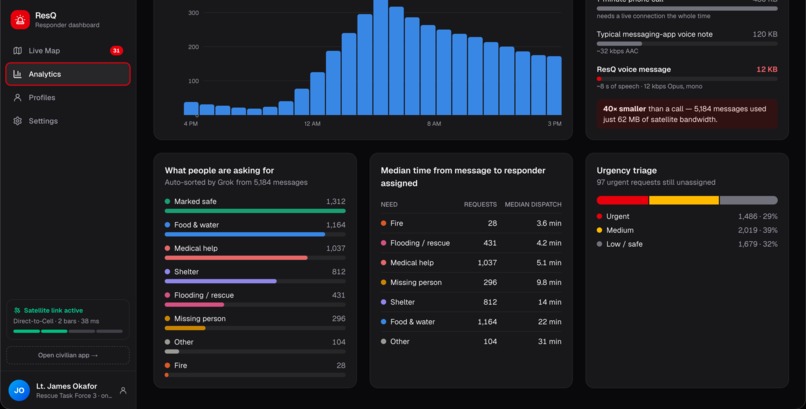This screenshot has height=409, width=806.
Task: Click the Direct-to-Cell 2 bars 38 ms status
Action: [x=57, y=321]
